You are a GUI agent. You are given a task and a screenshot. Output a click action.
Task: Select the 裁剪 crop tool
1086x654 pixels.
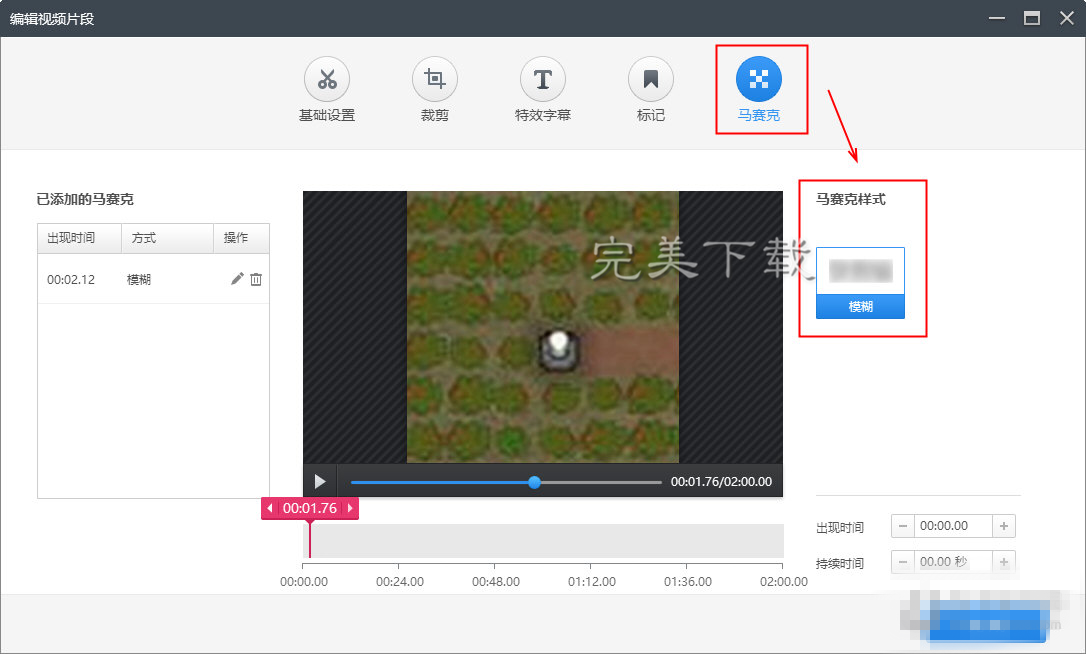[435, 90]
